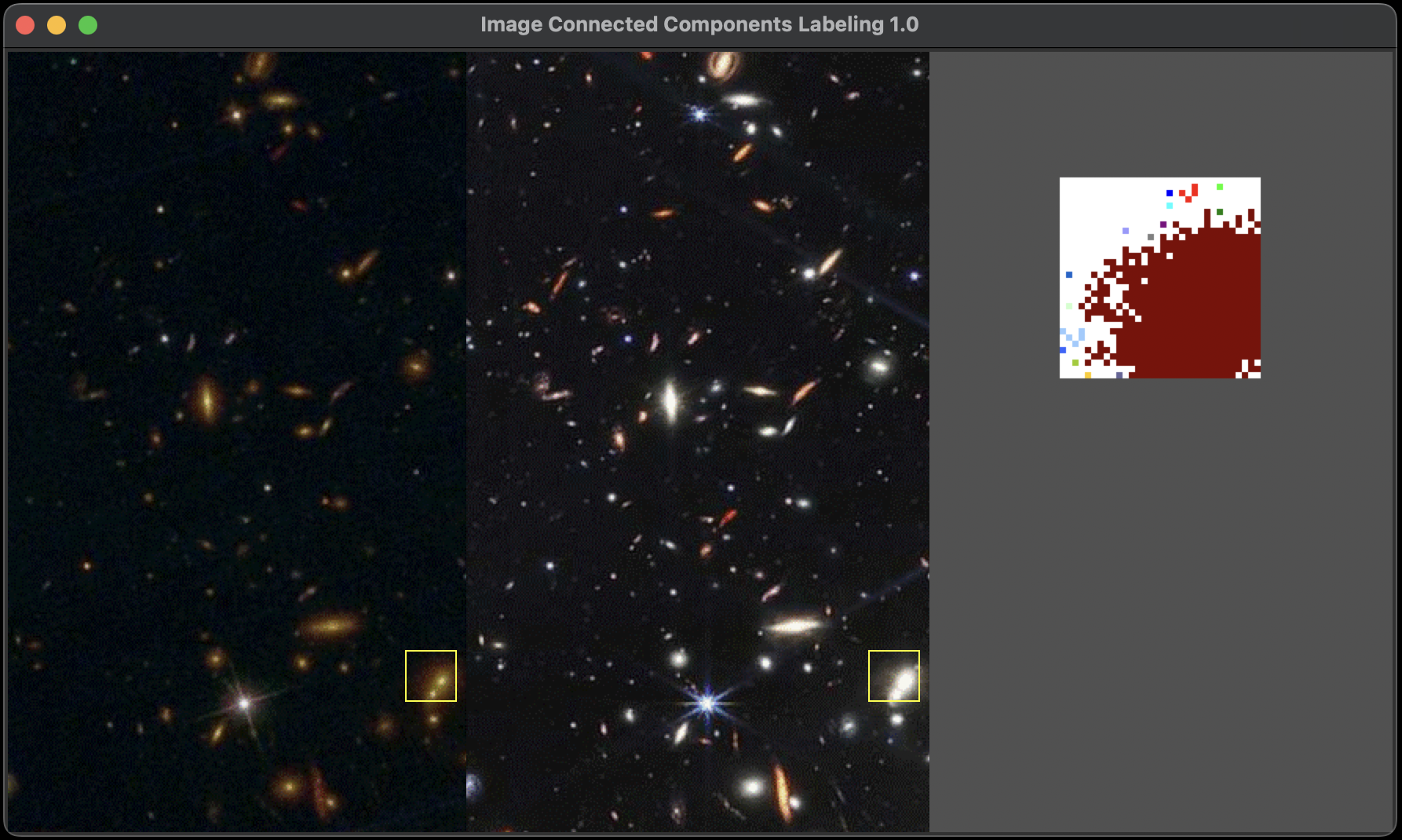Click the large blue spiked star in right image
The height and width of the screenshot is (840, 1402).
pyautogui.click(x=707, y=703)
